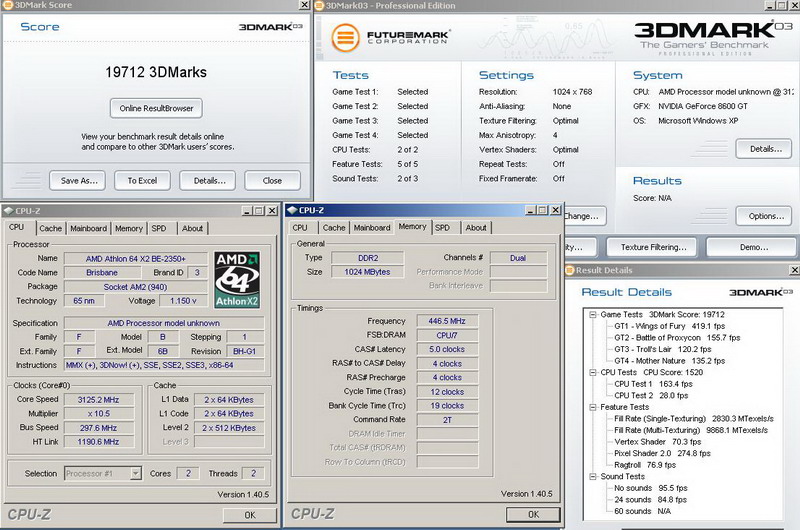Viewport: 800px width, 530px height.
Task: Switch to CPU tab in Memory CPU-Z window
Action: (x=300, y=228)
